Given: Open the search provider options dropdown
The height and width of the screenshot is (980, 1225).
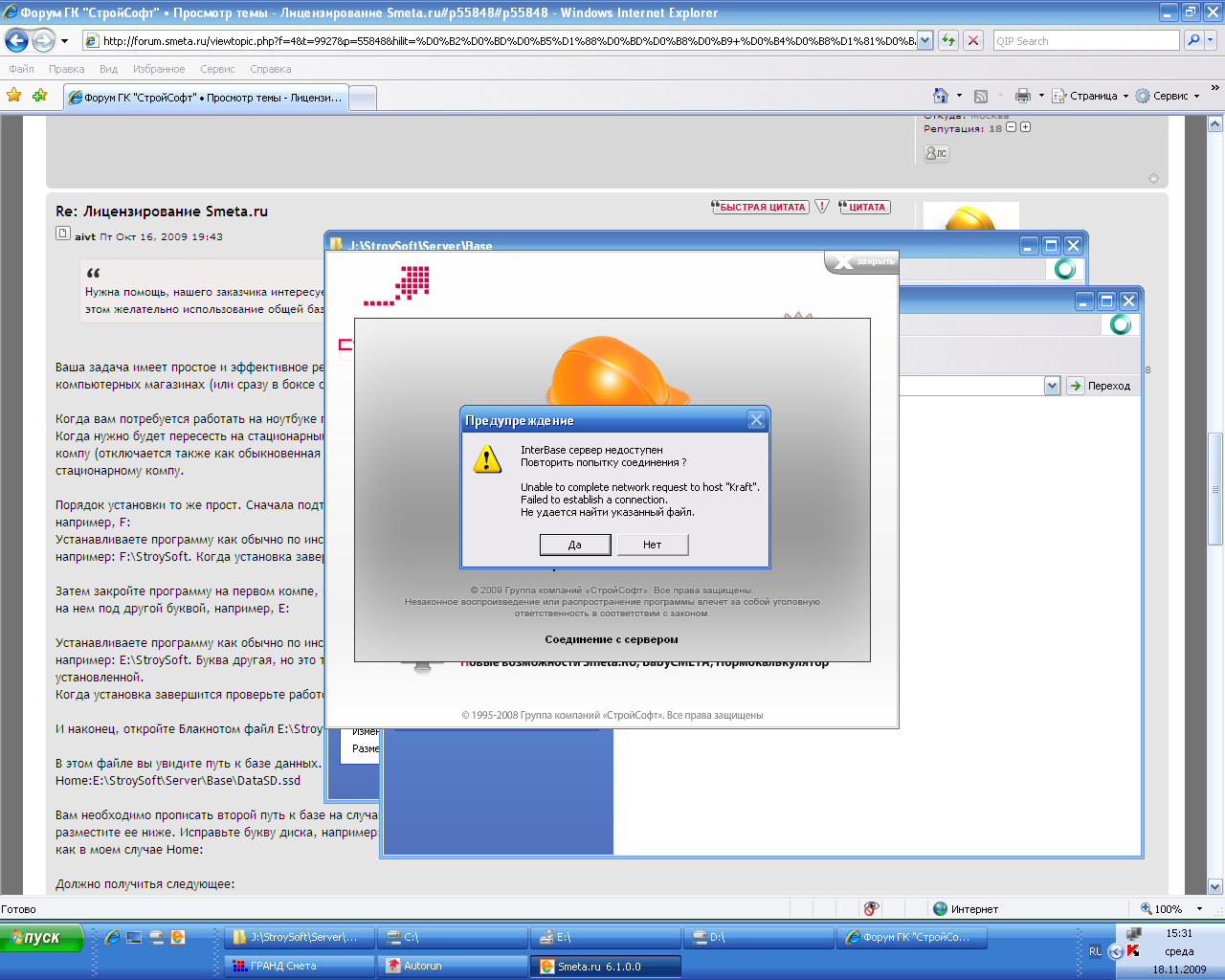Looking at the screenshot, I should [1211, 40].
